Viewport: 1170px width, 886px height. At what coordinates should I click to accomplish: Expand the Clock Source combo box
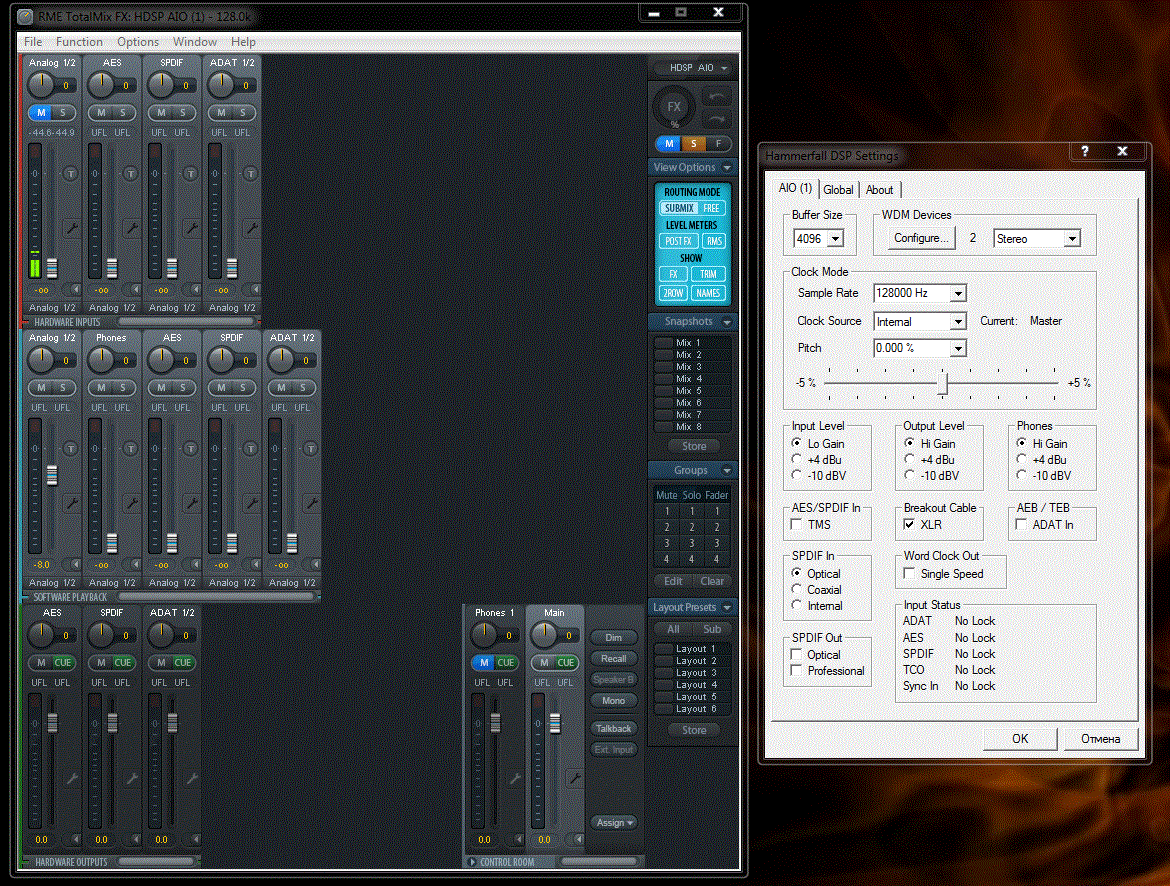tap(958, 322)
